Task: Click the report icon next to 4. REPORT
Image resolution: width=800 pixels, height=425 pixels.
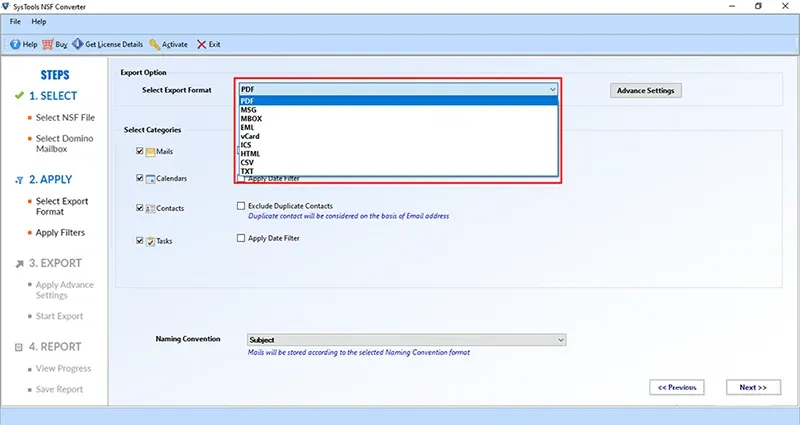Action: 19,347
